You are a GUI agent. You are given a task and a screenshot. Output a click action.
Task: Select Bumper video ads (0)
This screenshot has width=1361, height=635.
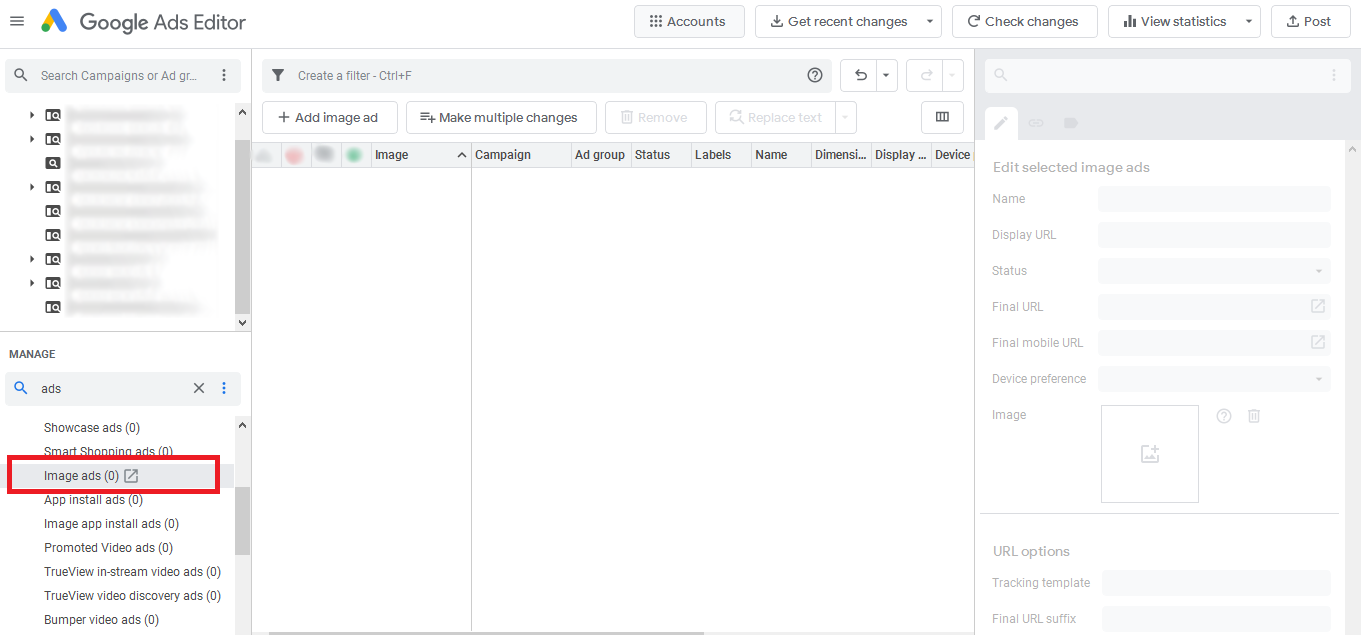[x=101, y=620]
